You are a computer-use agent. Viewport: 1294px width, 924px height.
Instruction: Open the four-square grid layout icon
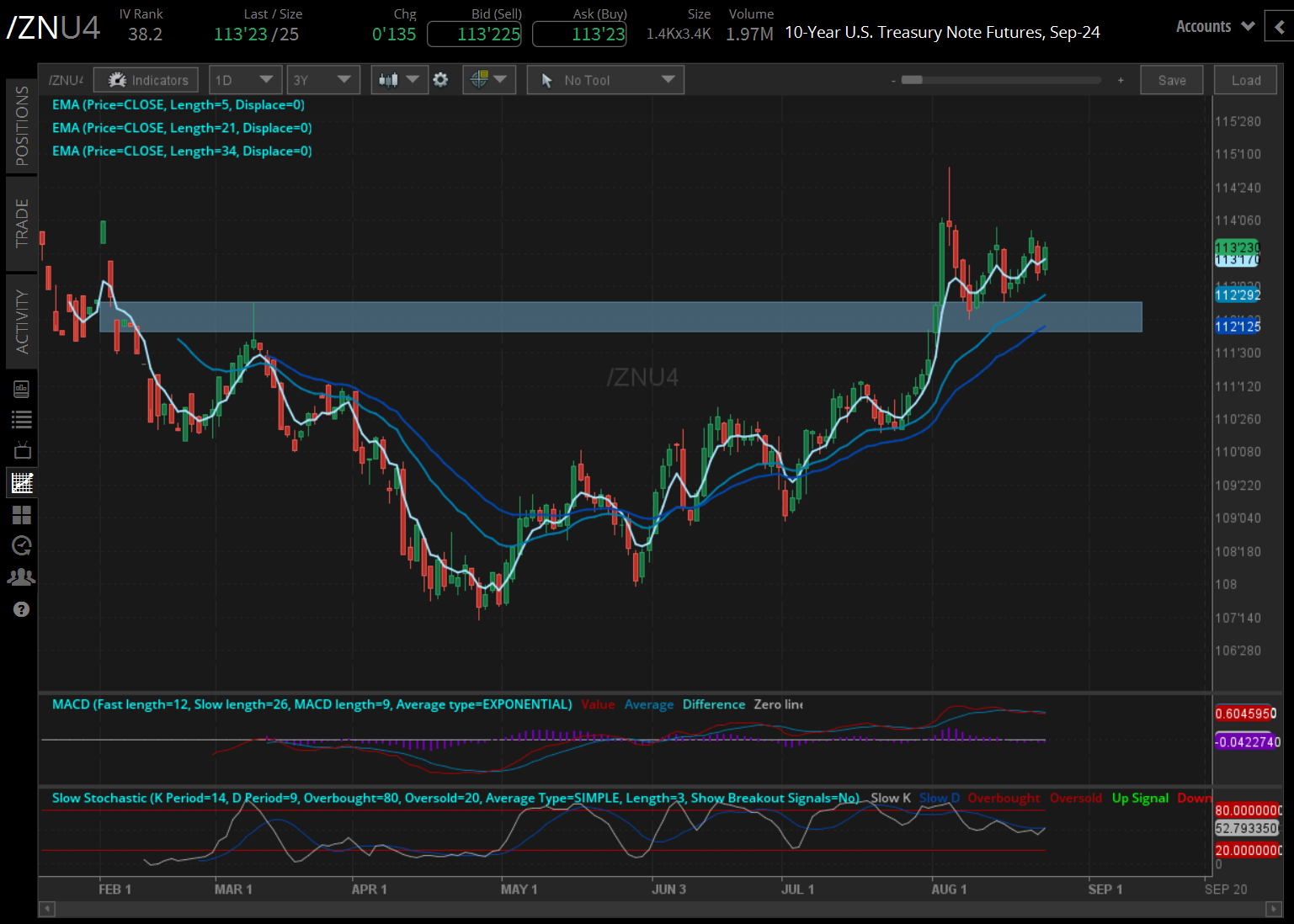pos(22,514)
